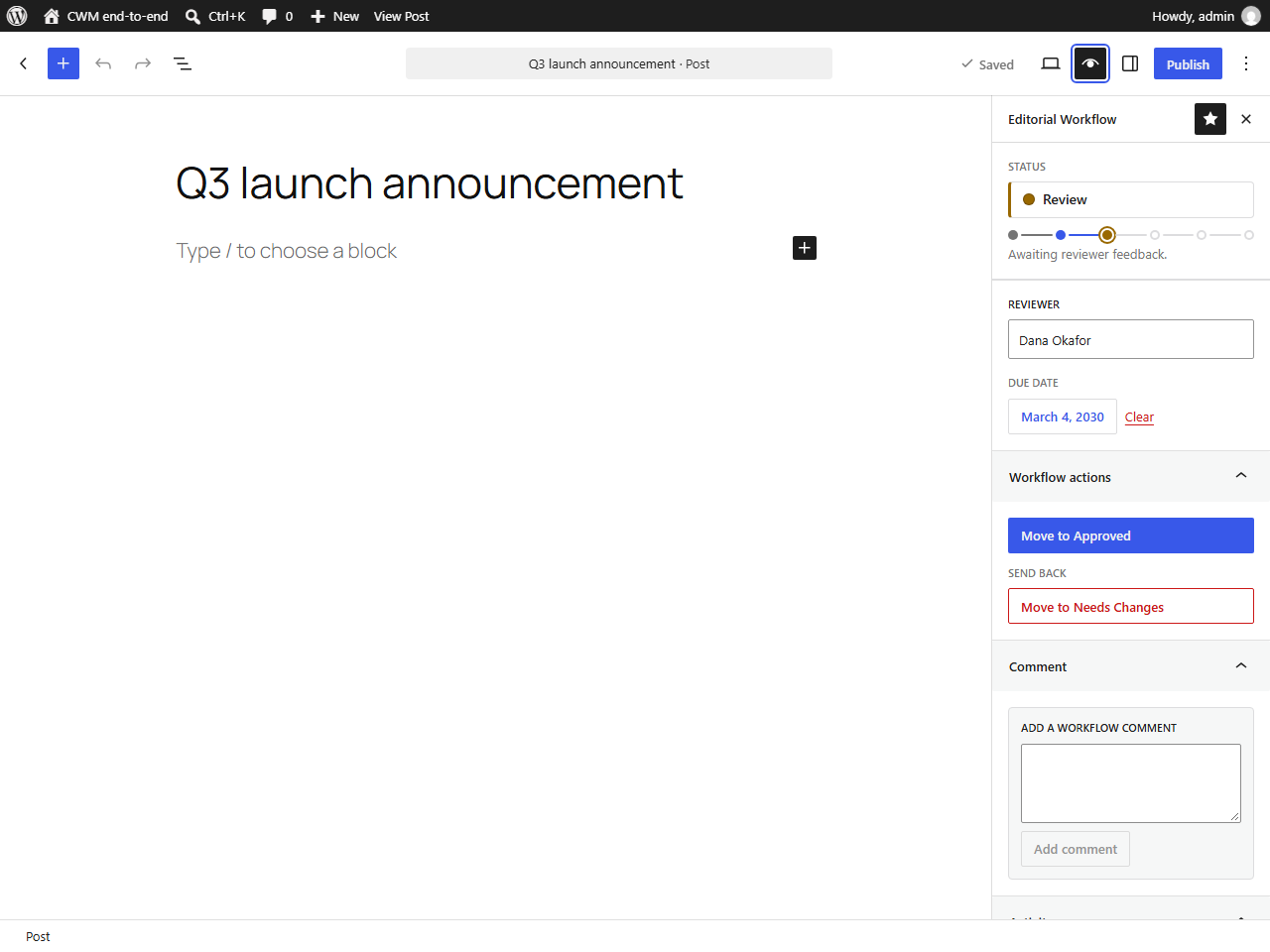Collapse the Comment section

point(1131,666)
